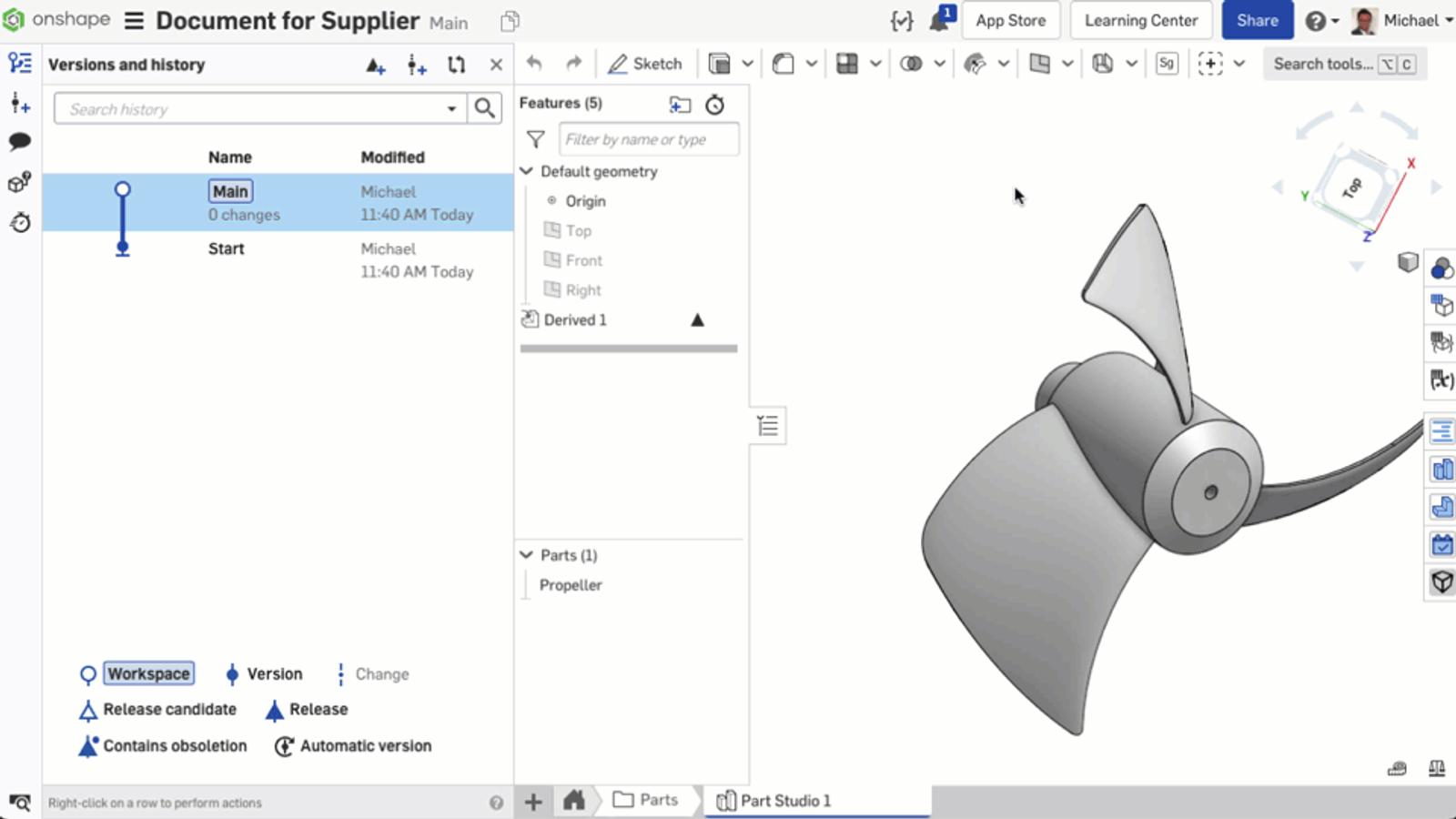1456x819 pixels.
Task: Click the Sketch tool
Action: (645, 64)
